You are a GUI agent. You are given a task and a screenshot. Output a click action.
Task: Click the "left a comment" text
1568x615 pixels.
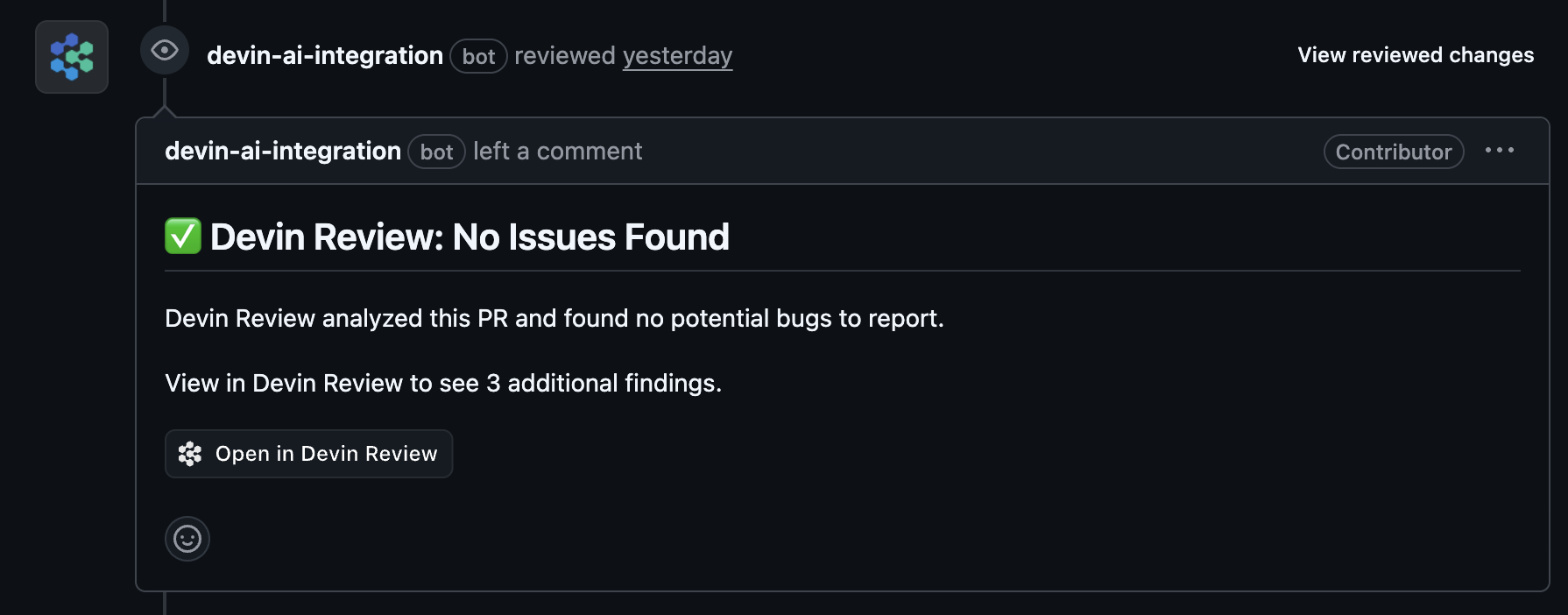click(557, 152)
